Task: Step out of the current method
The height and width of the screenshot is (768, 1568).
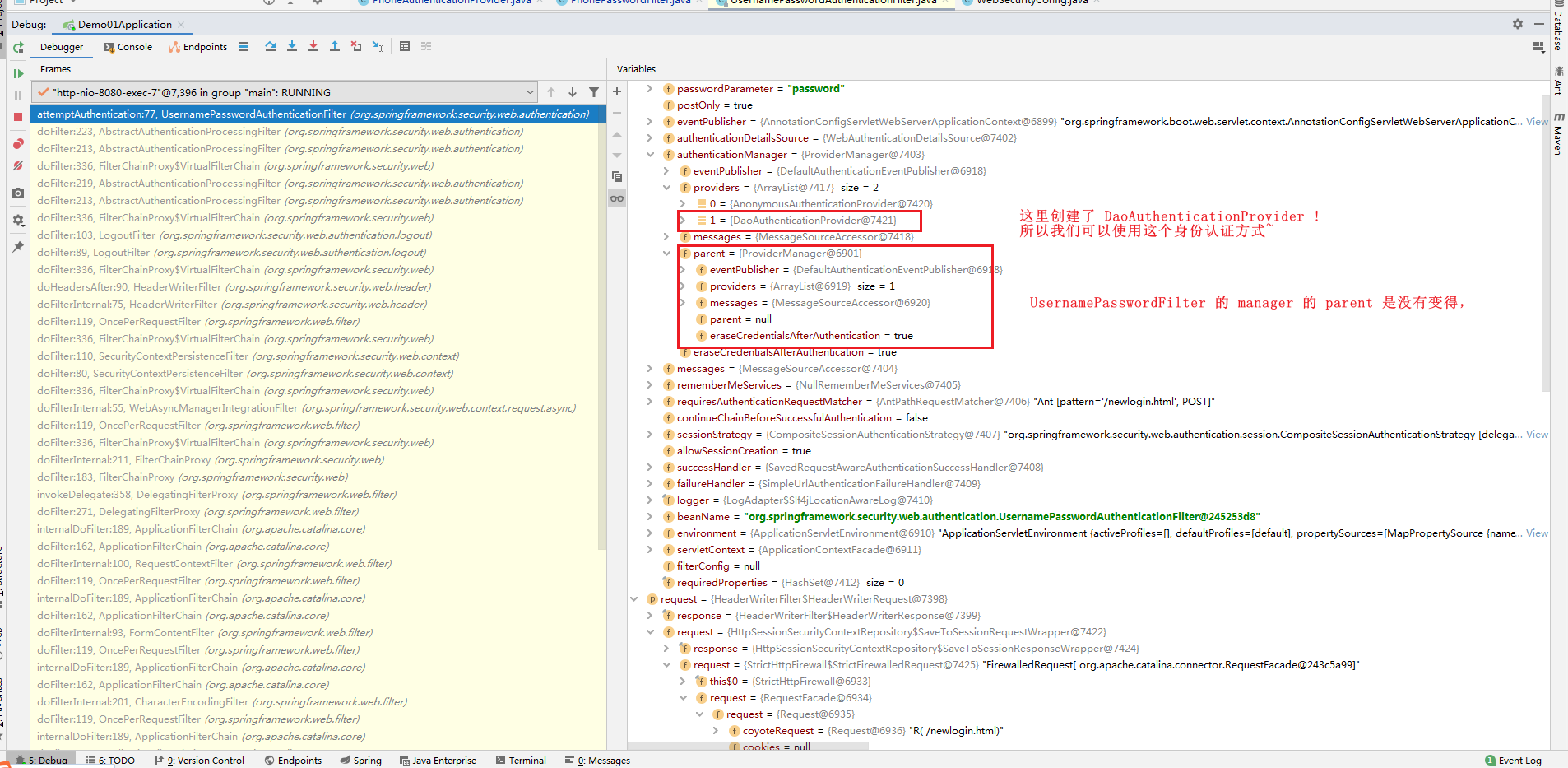Action: pyautogui.click(x=335, y=46)
